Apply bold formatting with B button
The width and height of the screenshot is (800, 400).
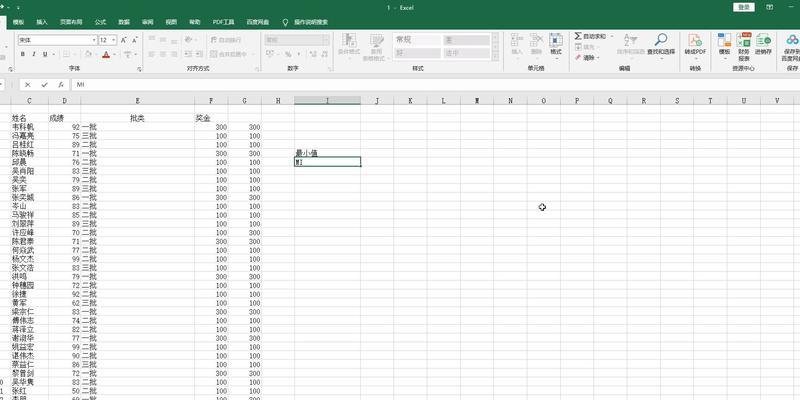point(22,54)
